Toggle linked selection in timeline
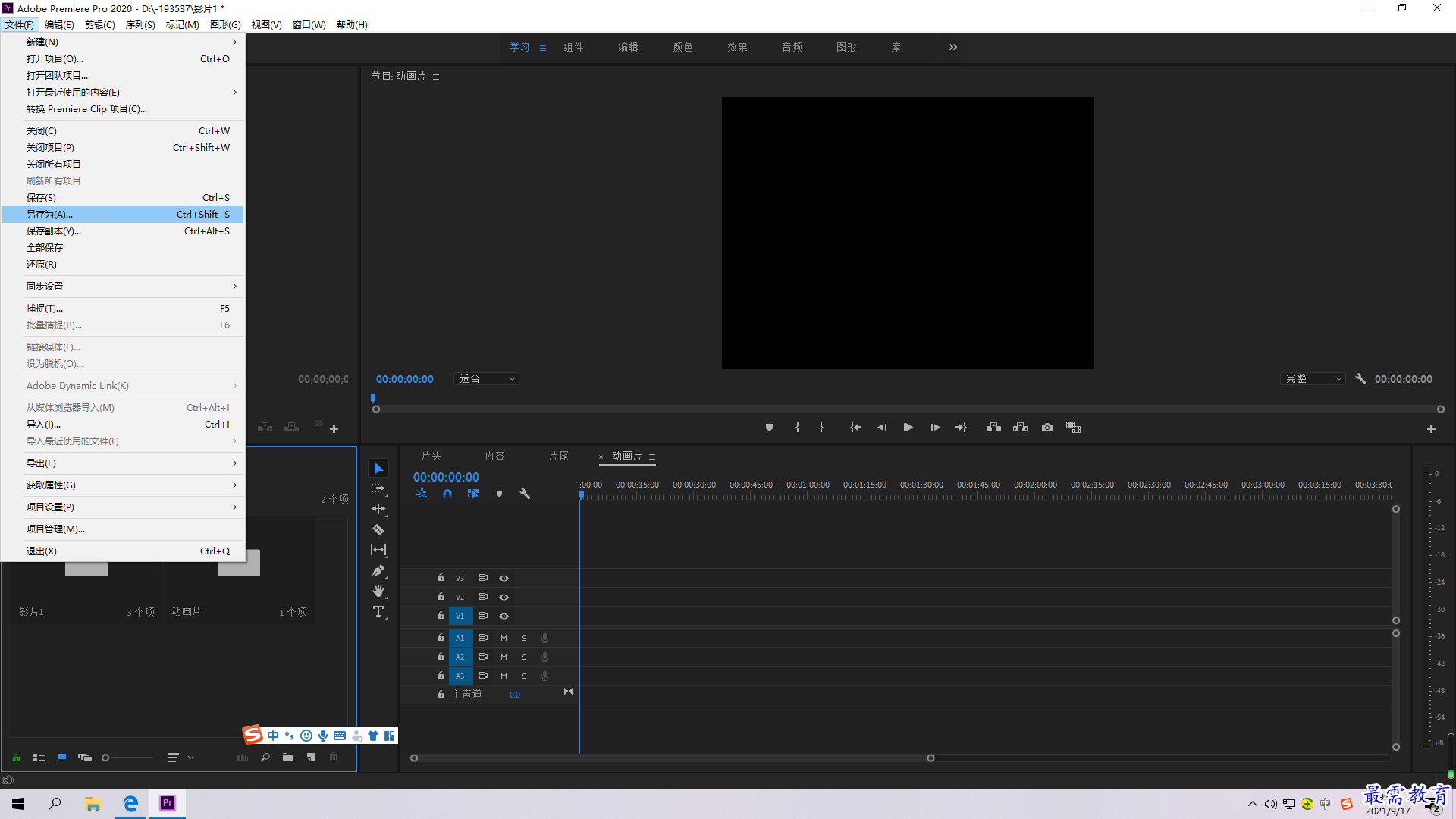 (x=473, y=494)
